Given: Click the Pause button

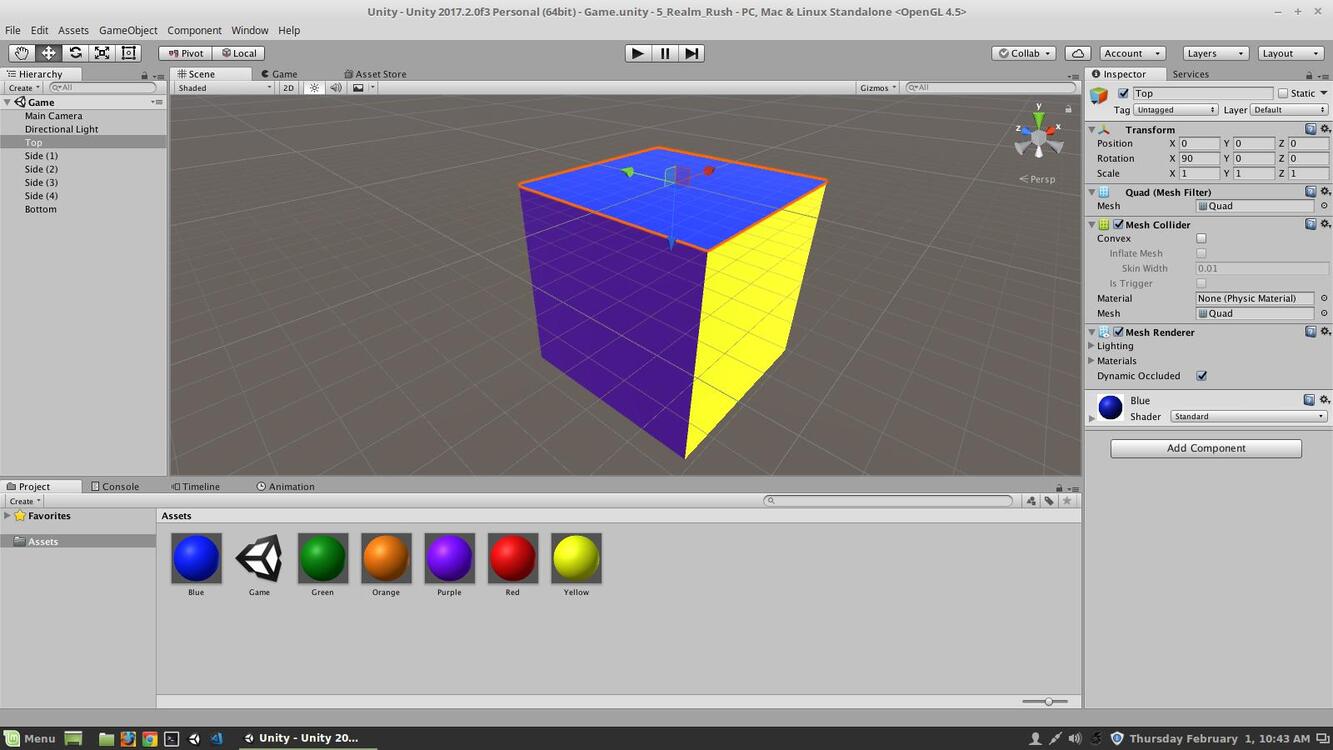Looking at the screenshot, I should [665, 53].
